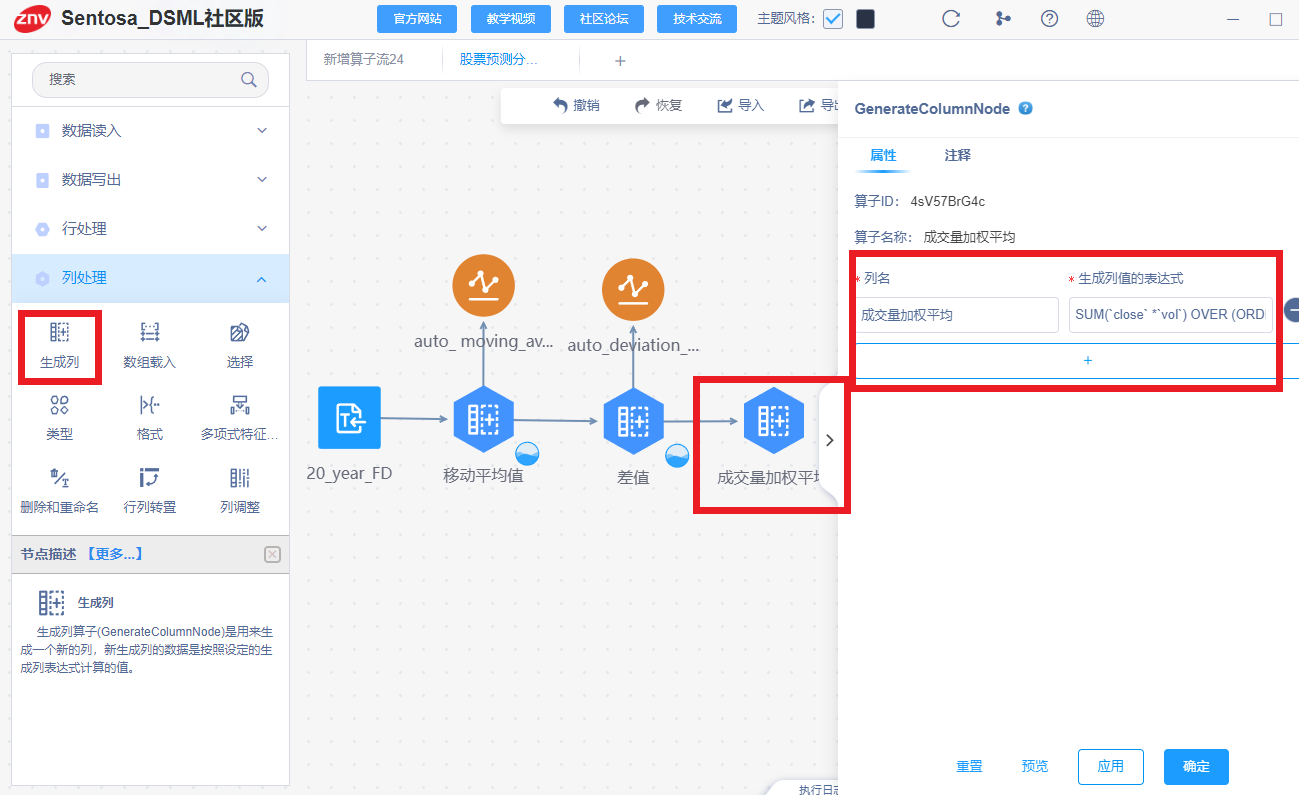Collapse the properties panel with arrow
This screenshot has height=795, width=1299.
(x=829, y=440)
